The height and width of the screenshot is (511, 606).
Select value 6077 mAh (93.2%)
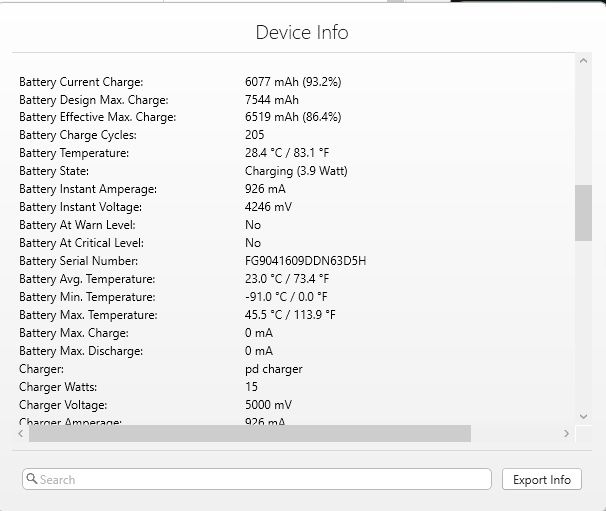pos(293,82)
